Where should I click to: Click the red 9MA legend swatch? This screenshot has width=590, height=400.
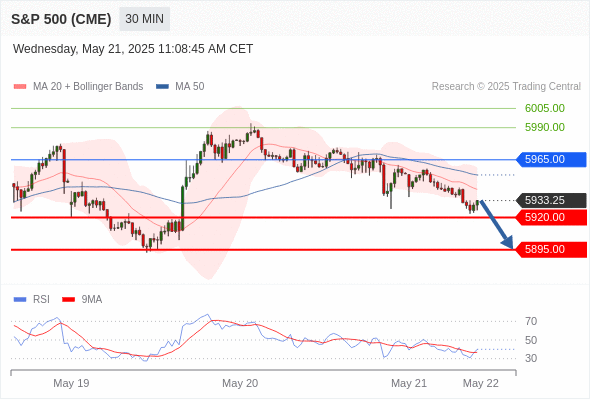point(68,300)
